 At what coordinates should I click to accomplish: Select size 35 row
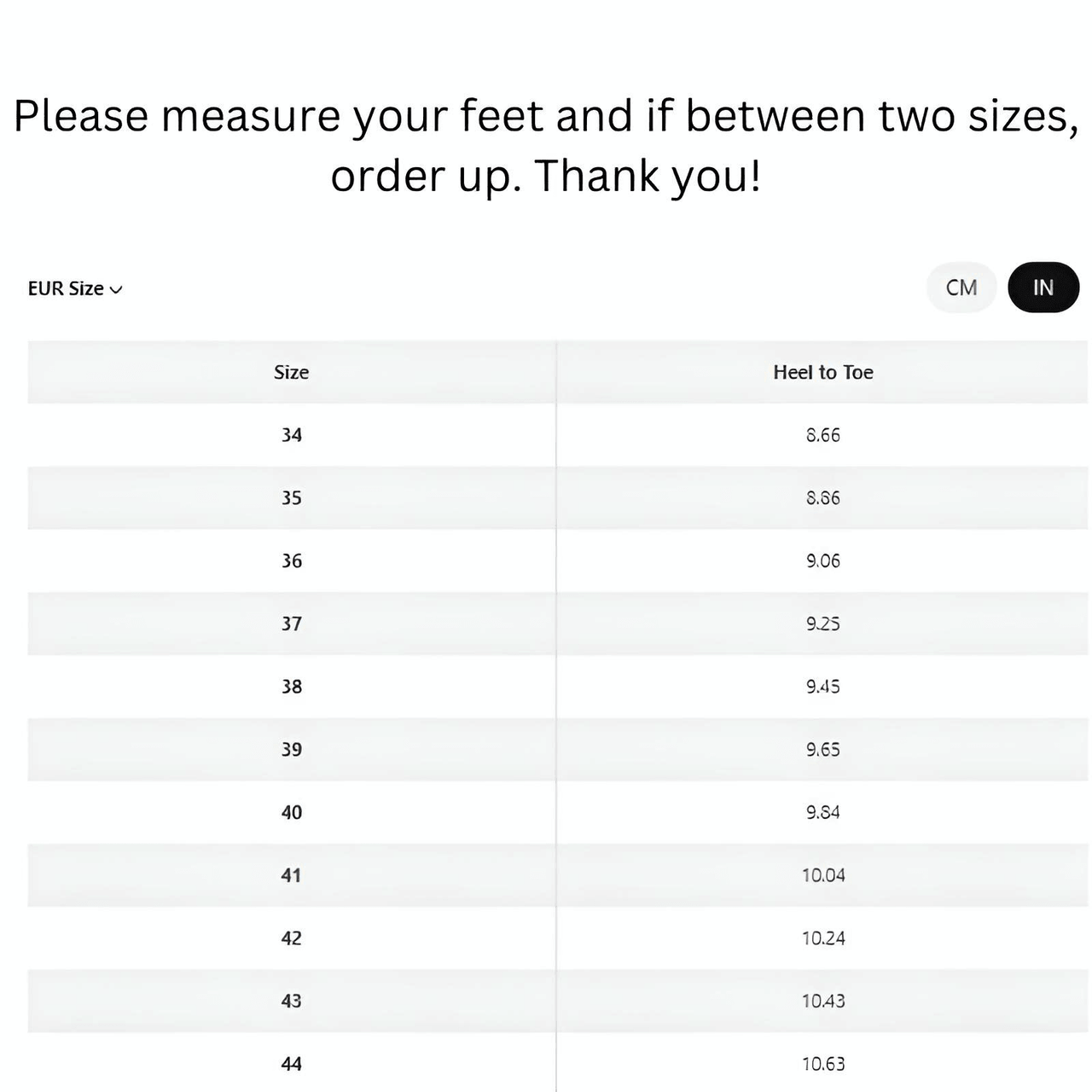(x=293, y=498)
